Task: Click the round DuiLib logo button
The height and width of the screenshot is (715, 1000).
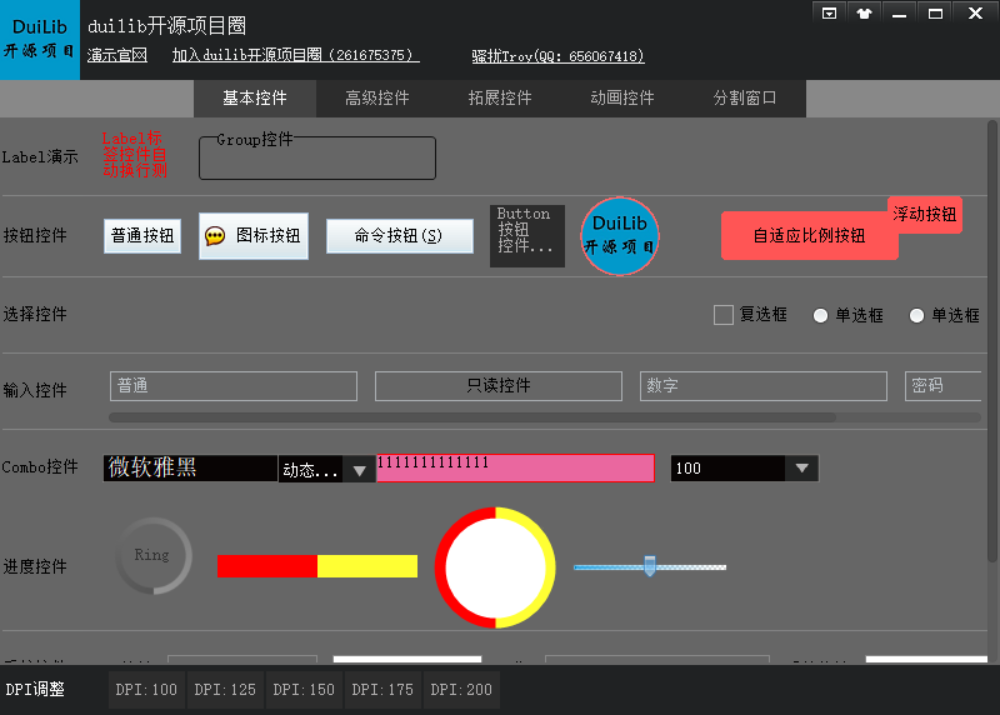Action: 619,236
